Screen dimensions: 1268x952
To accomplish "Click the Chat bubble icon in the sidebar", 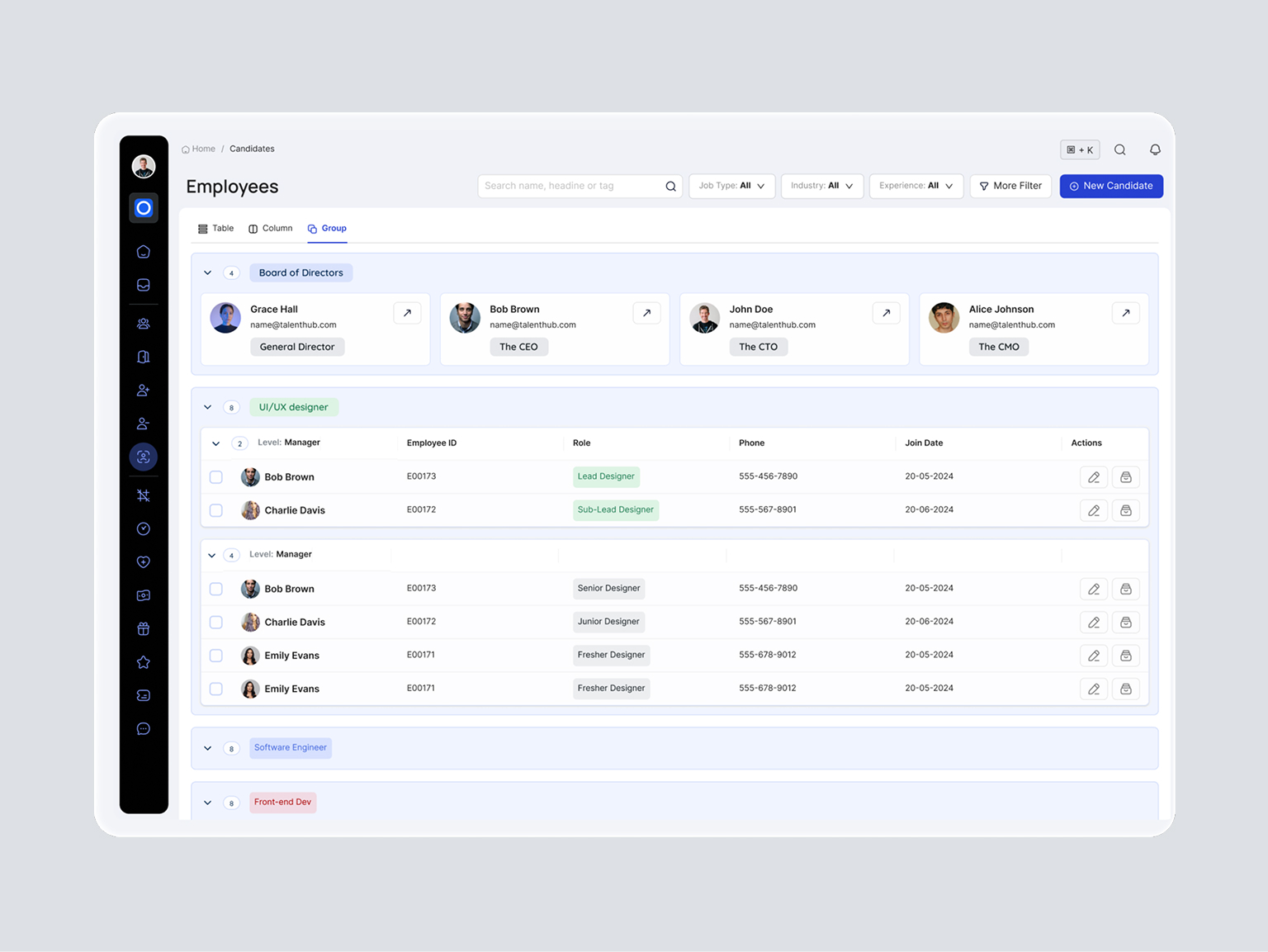I will [144, 728].
